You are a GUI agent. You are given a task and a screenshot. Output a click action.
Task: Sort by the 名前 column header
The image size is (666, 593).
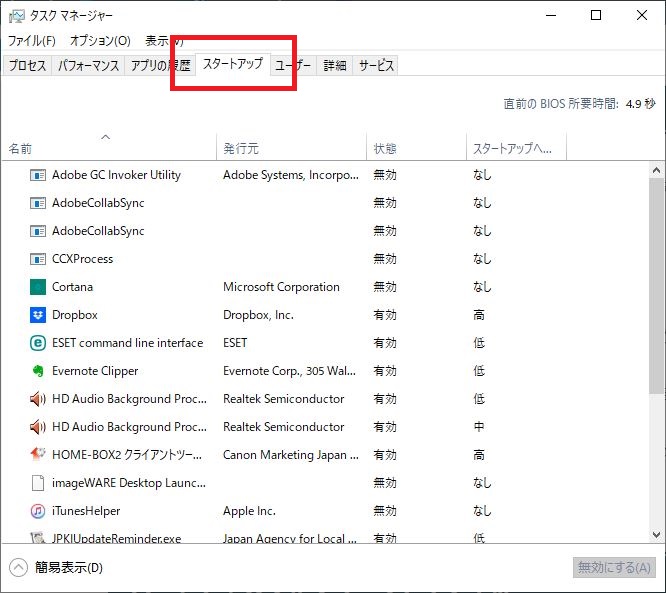pos(109,147)
